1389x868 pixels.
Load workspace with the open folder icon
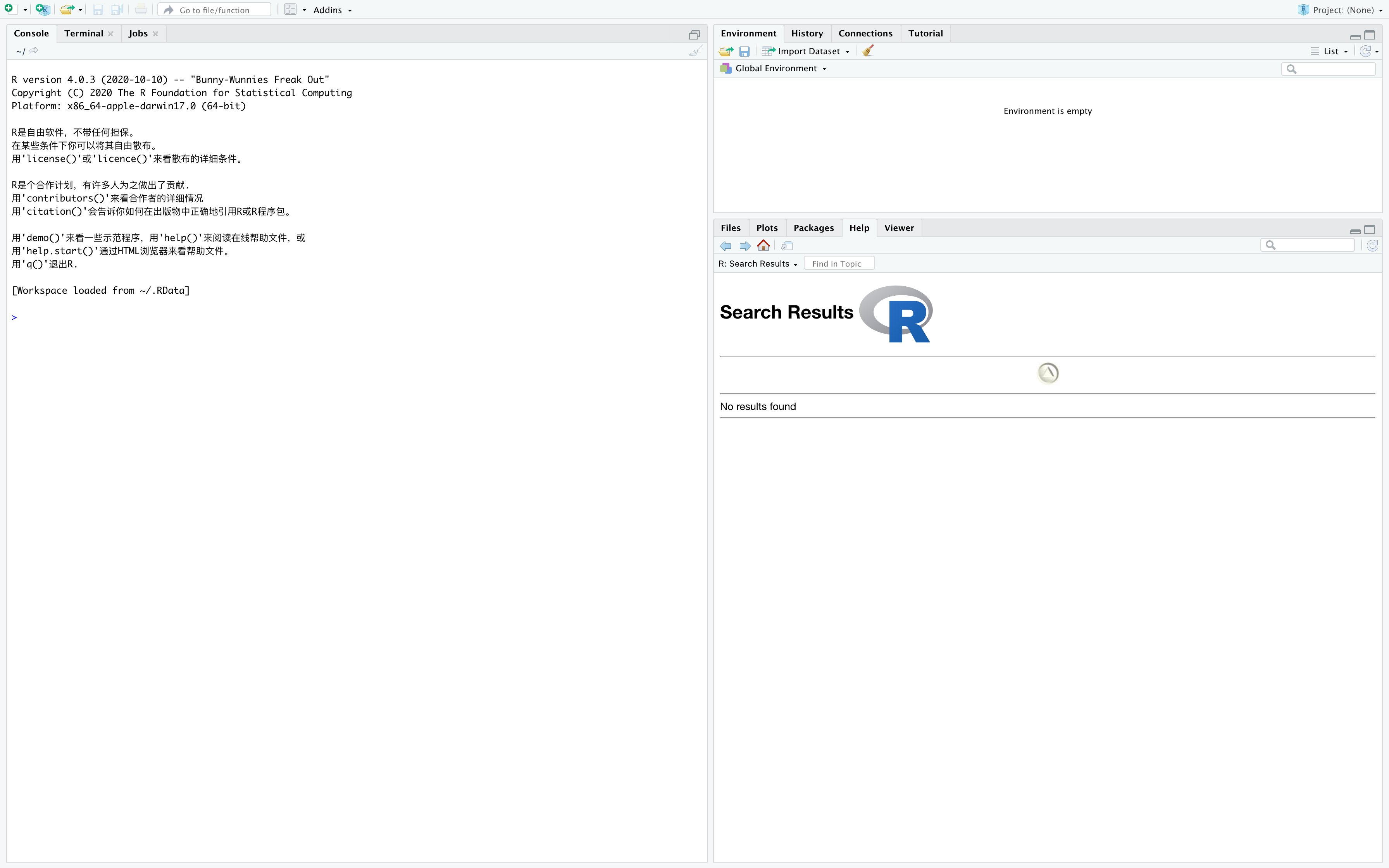(x=726, y=51)
